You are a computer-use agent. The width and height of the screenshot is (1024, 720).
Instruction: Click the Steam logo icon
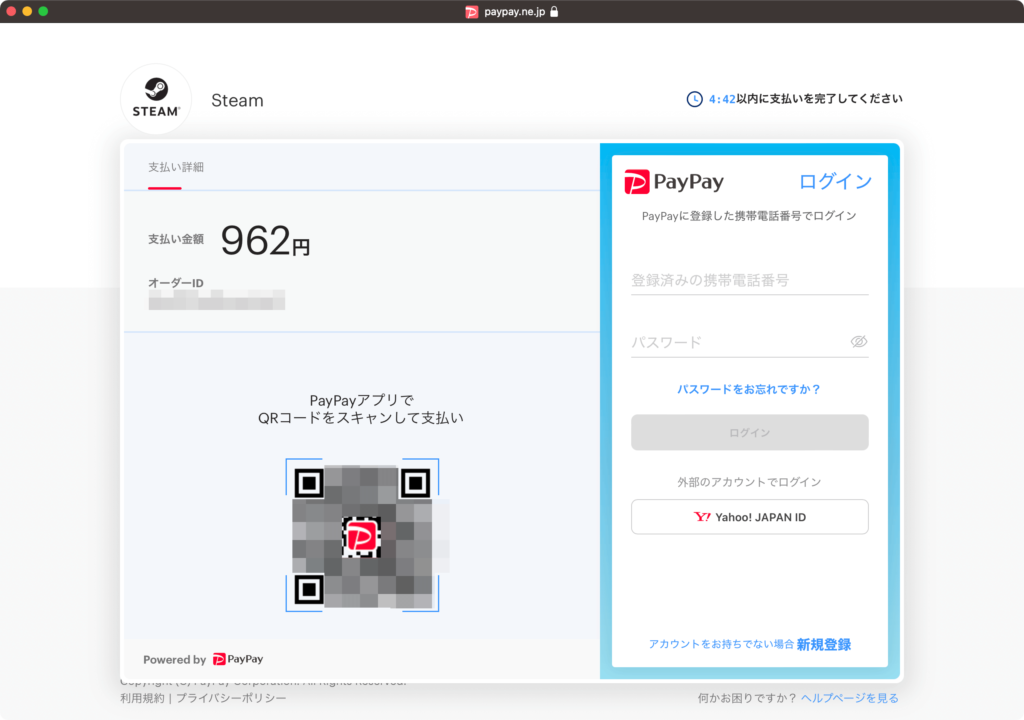156,99
